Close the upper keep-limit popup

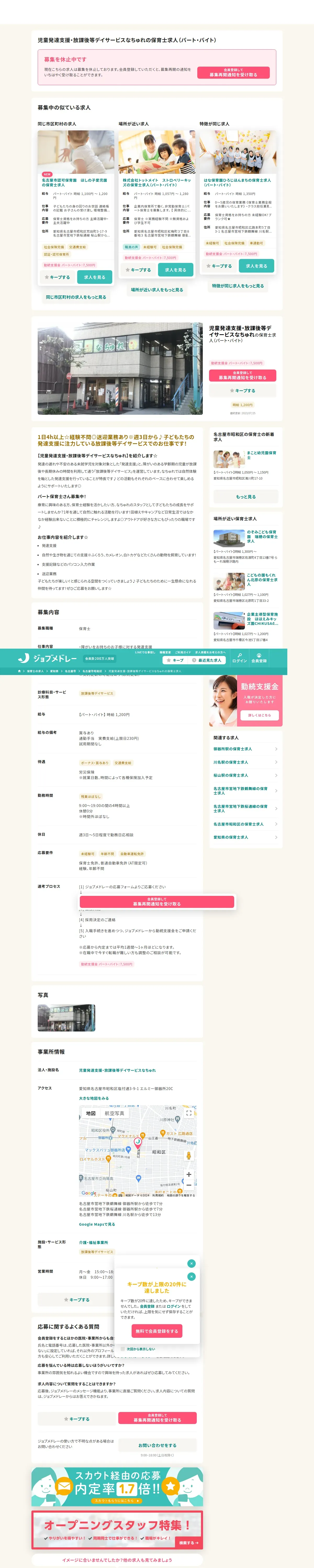tap(192, 1263)
